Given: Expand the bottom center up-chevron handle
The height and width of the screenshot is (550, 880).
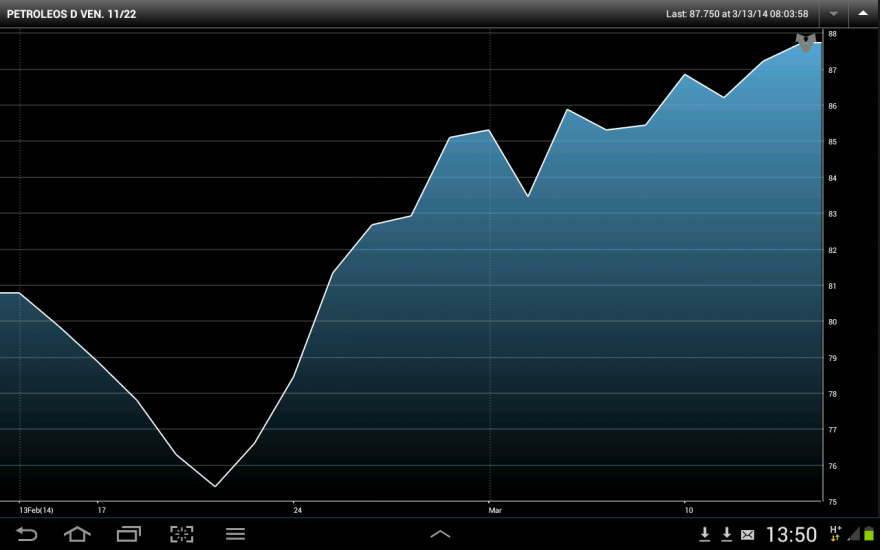Looking at the screenshot, I should point(440,534).
